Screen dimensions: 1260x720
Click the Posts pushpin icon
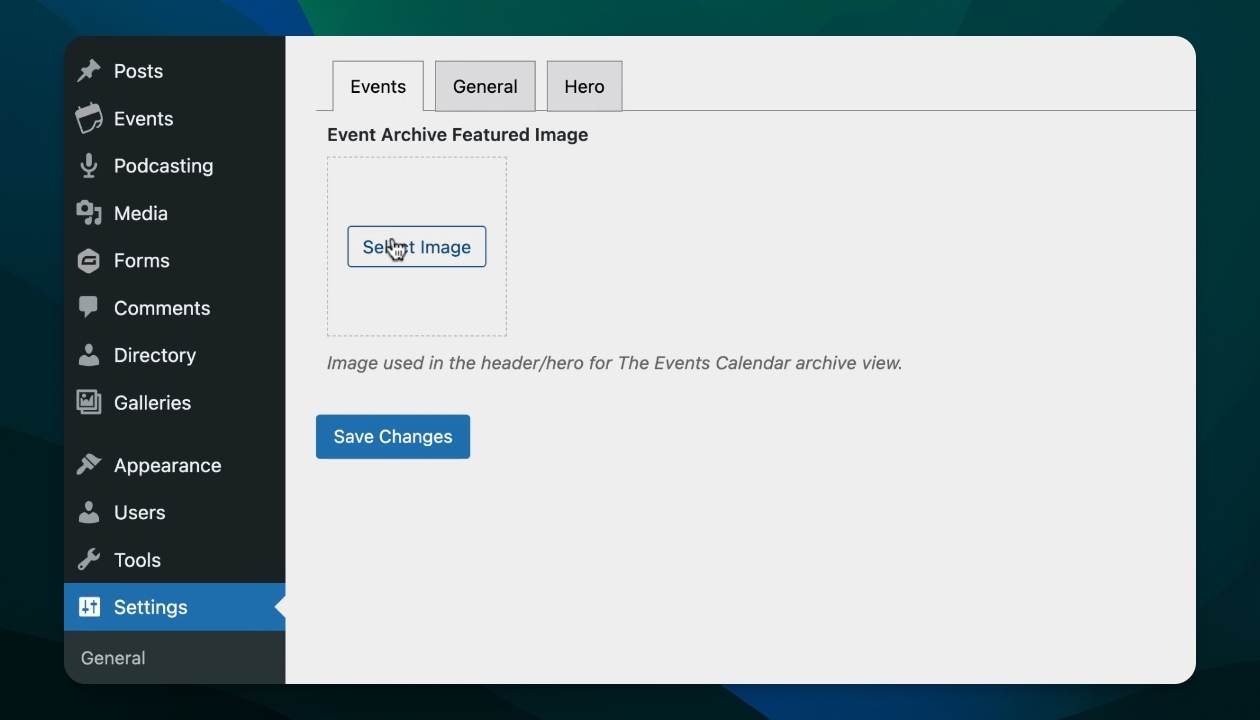click(x=89, y=71)
